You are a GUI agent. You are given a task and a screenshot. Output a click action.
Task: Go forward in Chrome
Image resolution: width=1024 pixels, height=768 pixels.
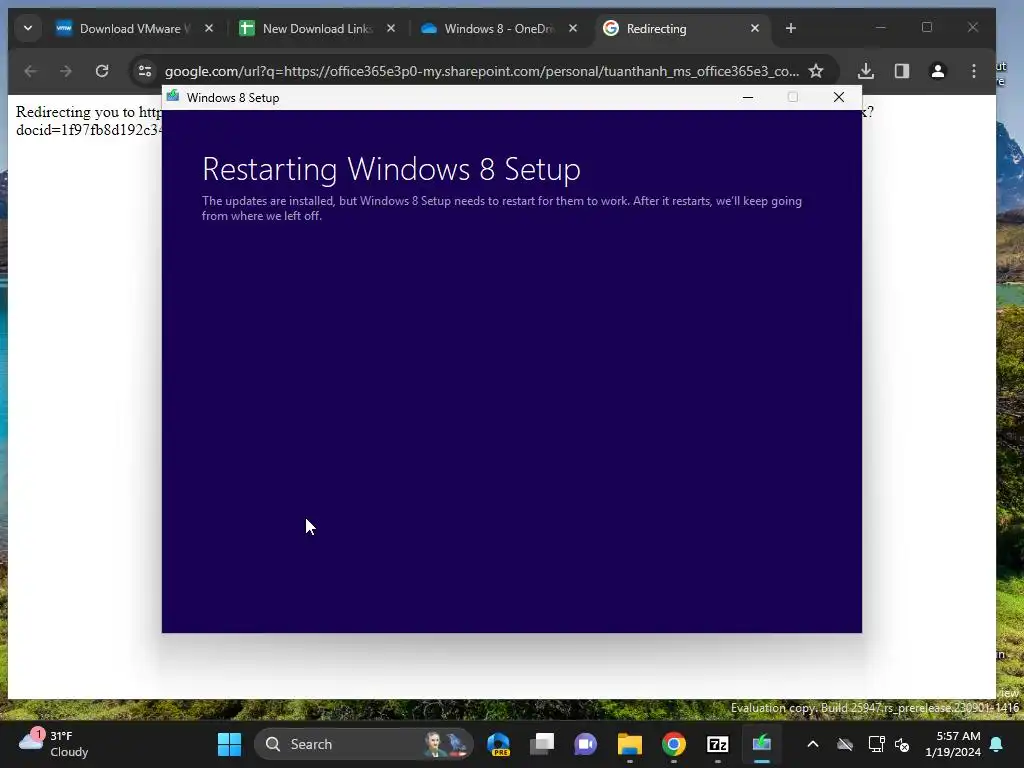tap(66, 71)
